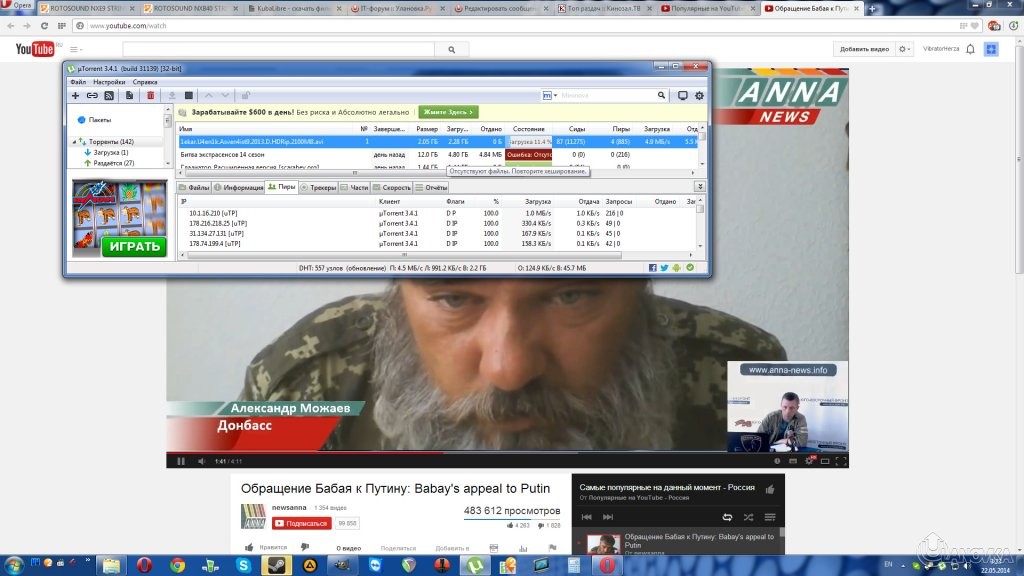This screenshot has width=1024, height=576.
Task: Click YouTube search magnifier button
Action: coord(451,50)
